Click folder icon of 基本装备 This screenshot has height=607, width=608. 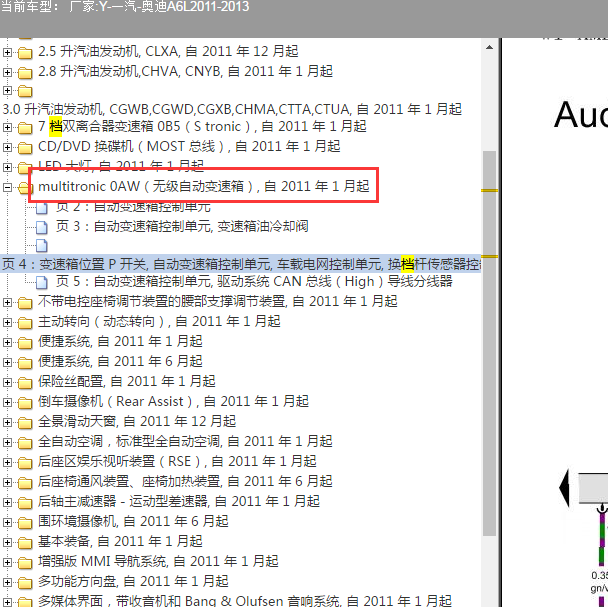pyautogui.click(x=25, y=543)
